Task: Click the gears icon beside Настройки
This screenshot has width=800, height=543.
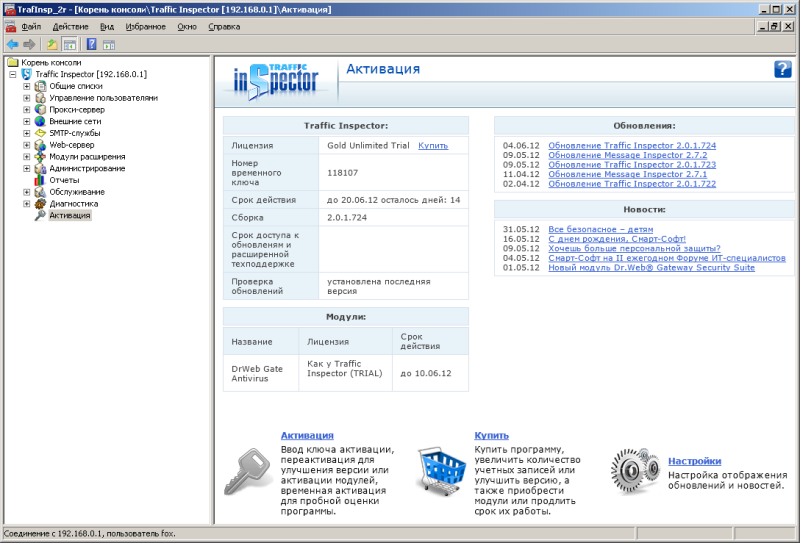Action: [x=636, y=471]
